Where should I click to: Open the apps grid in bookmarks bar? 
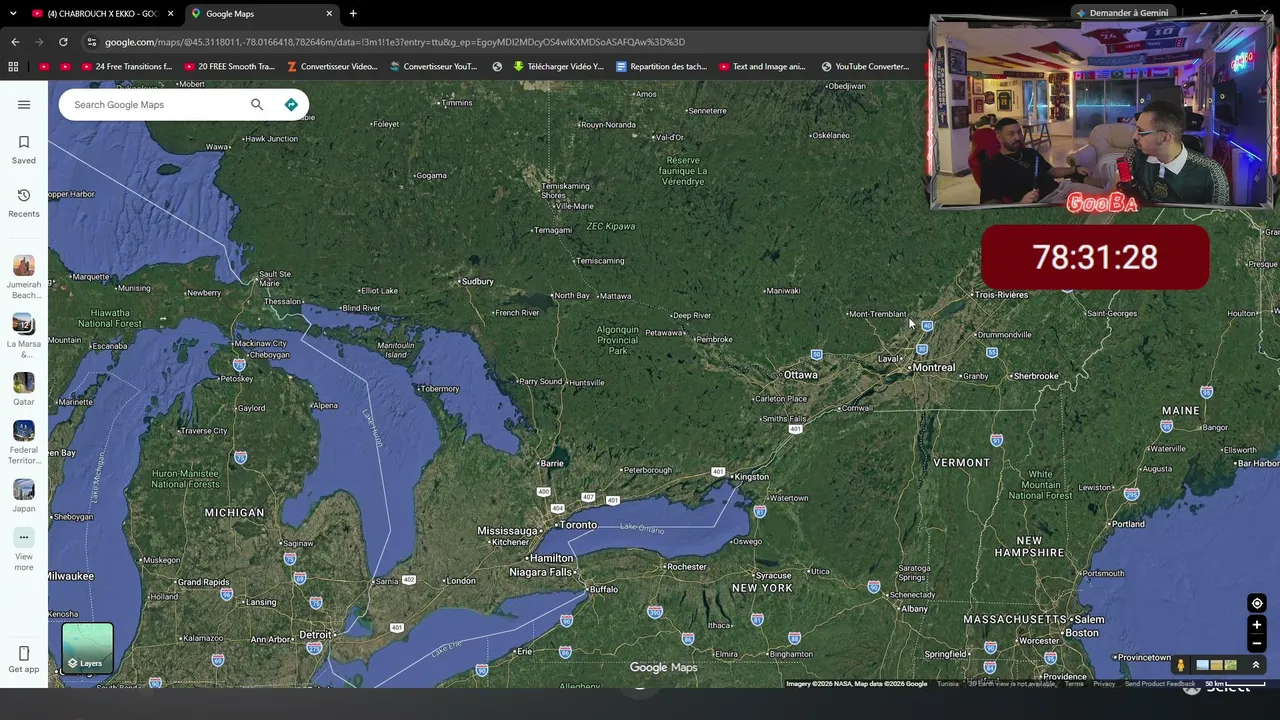tap(13, 67)
